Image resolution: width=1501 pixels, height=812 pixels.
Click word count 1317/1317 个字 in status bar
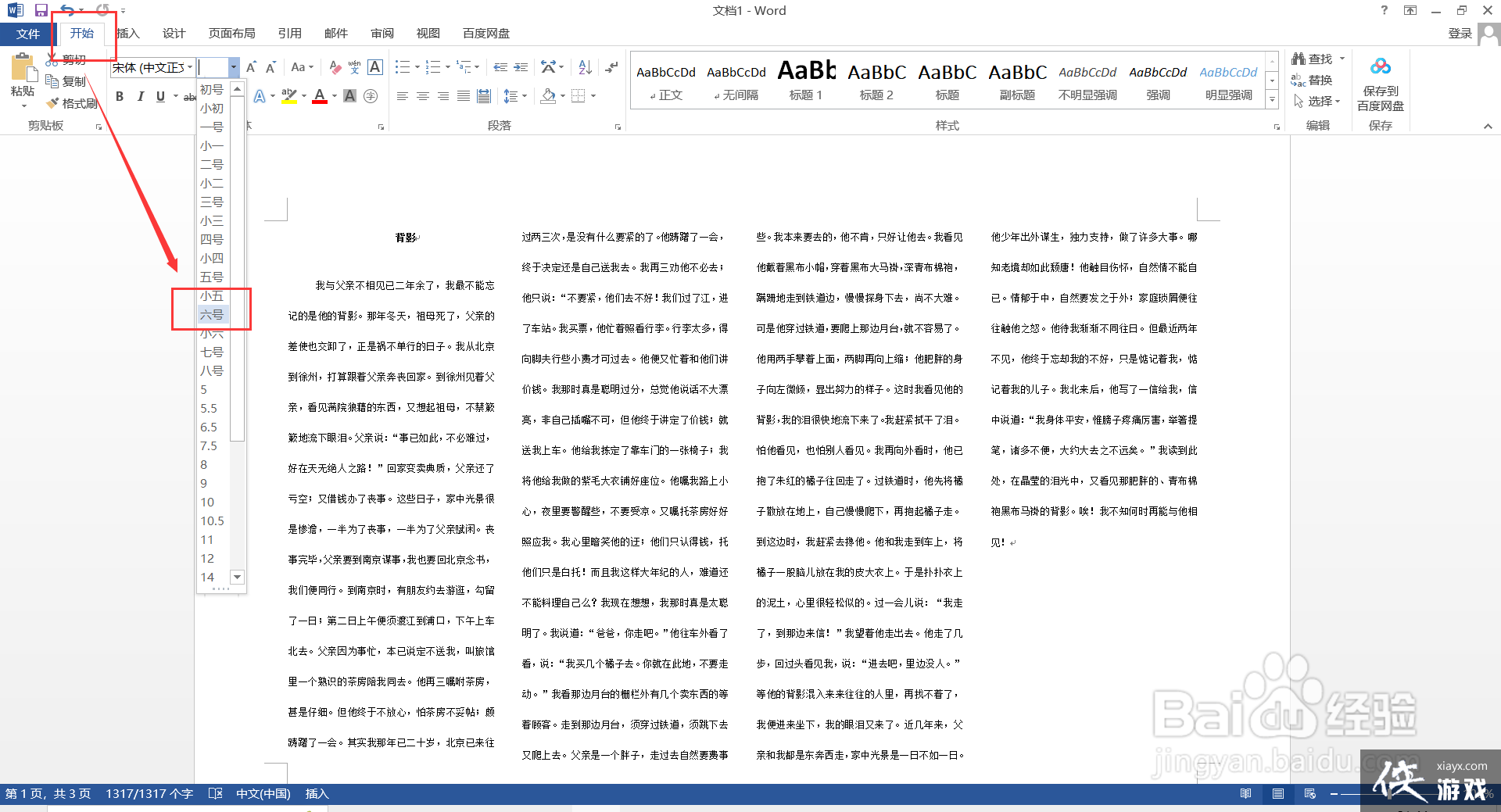coord(149,794)
